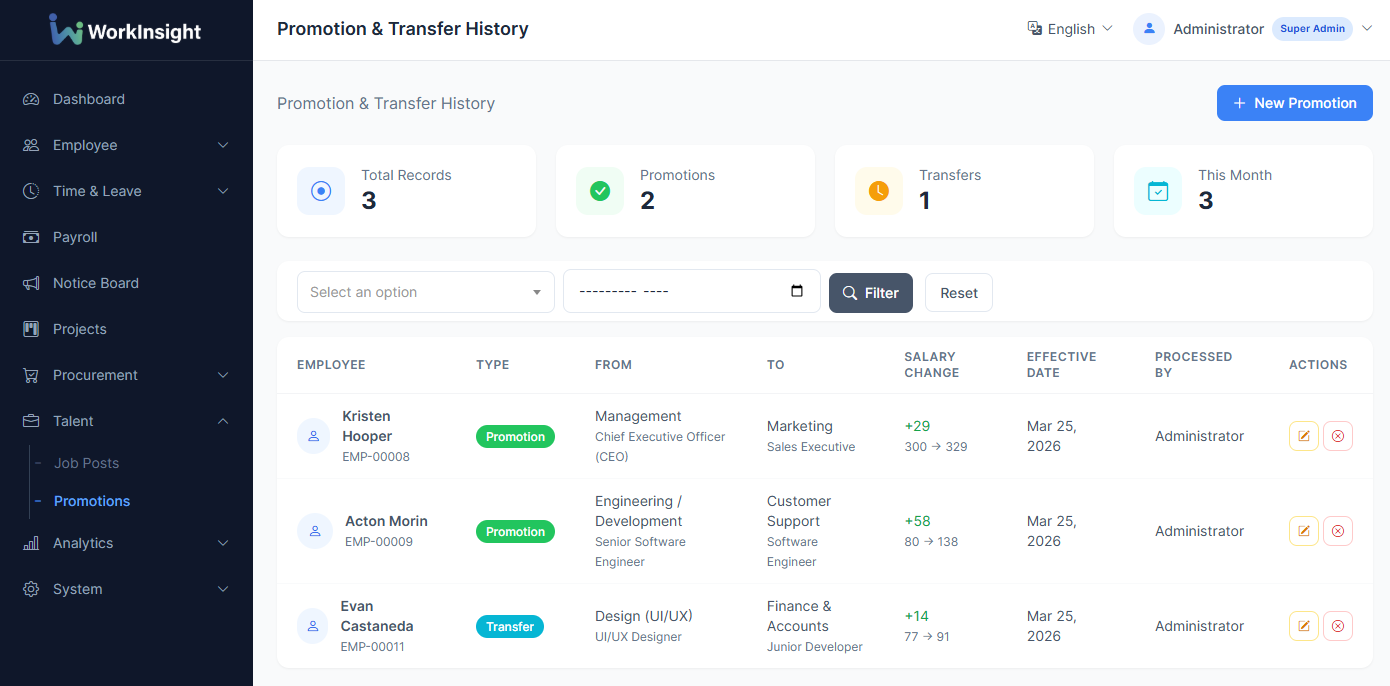Screen dimensions: 1390x686
Task: Open the Select an option dropdown
Action: pyautogui.click(x=425, y=292)
